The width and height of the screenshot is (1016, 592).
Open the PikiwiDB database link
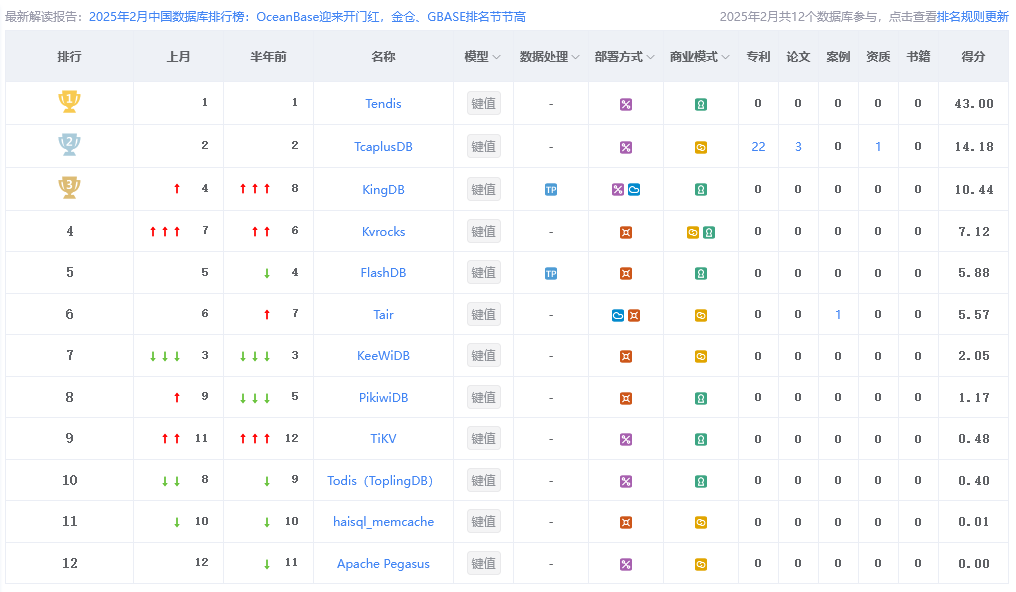[x=384, y=398]
